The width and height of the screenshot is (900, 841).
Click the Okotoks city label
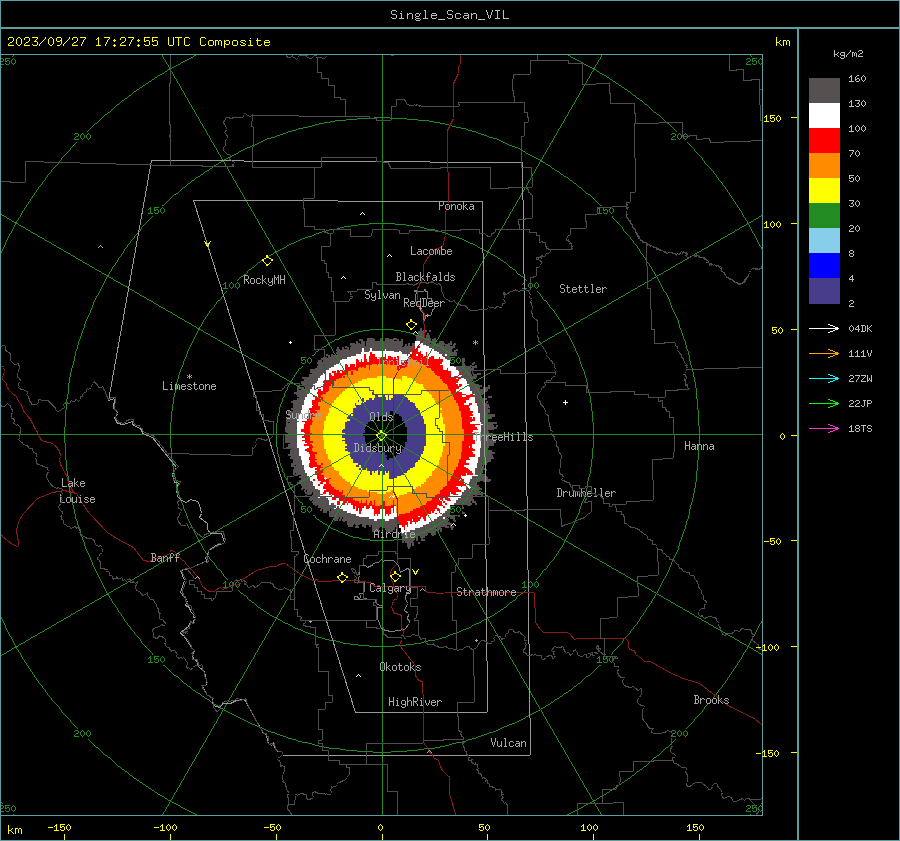(x=400, y=667)
